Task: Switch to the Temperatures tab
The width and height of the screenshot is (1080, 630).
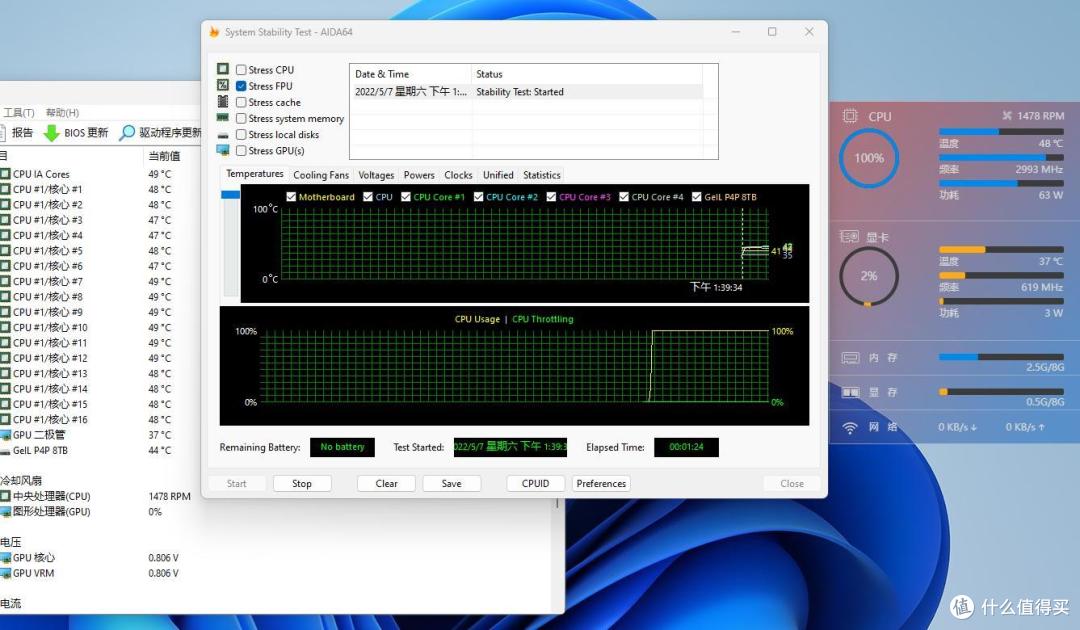Action: 254,174
